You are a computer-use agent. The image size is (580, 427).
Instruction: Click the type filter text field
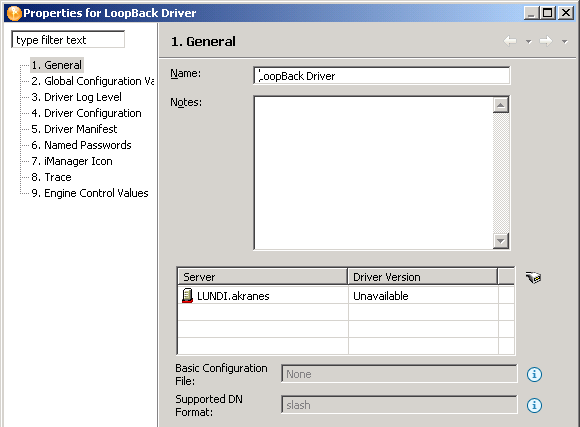[68, 40]
